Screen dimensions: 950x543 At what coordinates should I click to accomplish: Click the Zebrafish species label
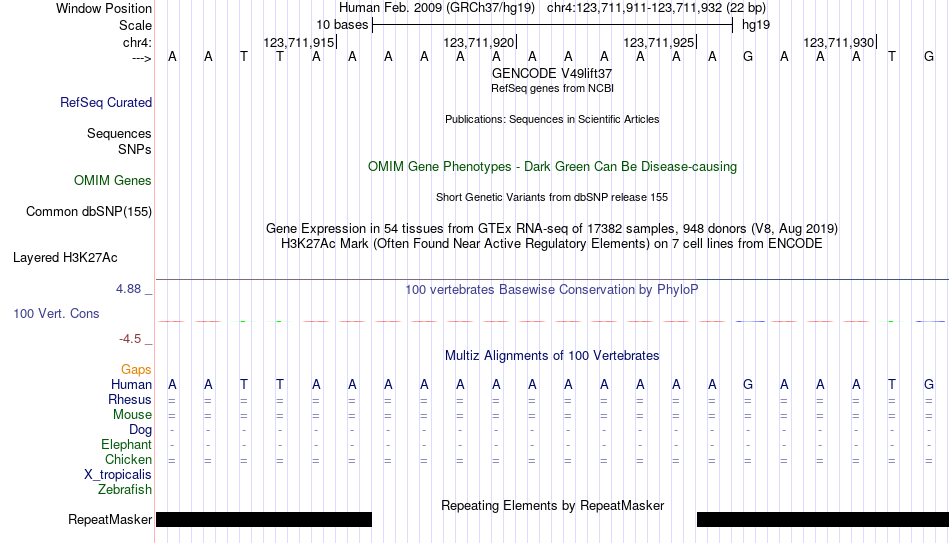tap(125, 489)
